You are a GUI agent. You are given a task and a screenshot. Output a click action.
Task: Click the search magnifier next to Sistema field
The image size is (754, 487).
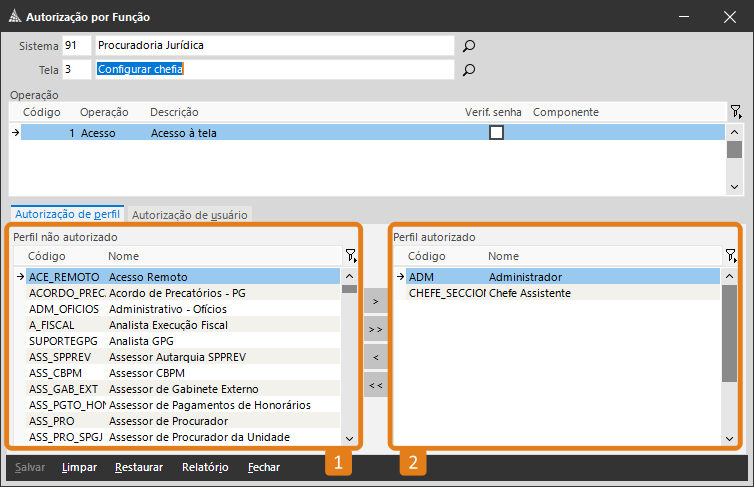click(x=468, y=46)
